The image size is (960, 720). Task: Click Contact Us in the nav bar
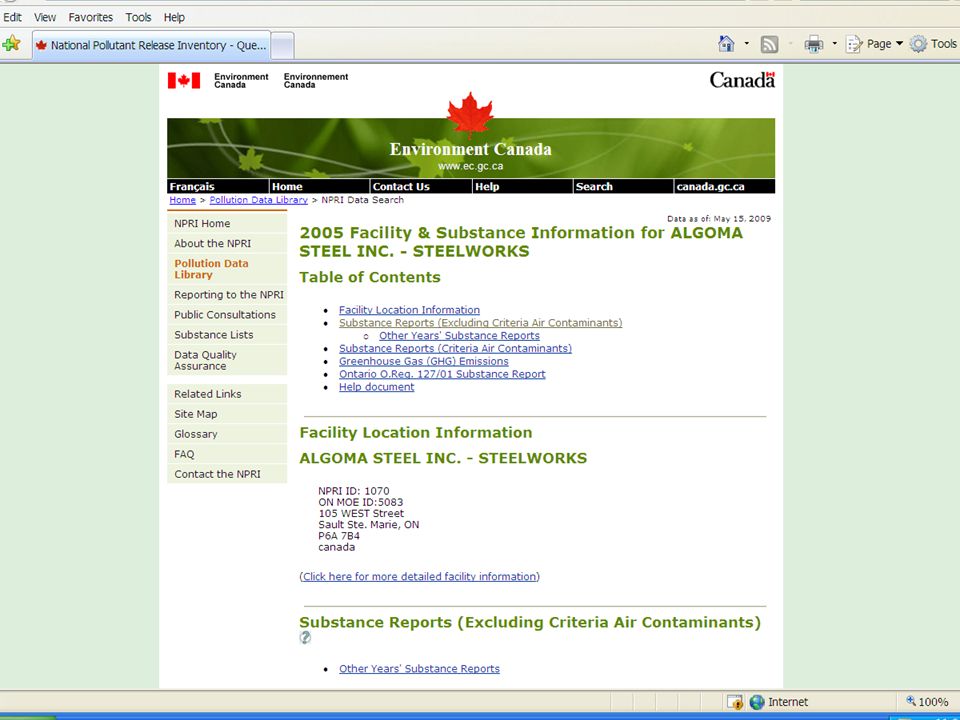pyautogui.click(x=401, y=187)
